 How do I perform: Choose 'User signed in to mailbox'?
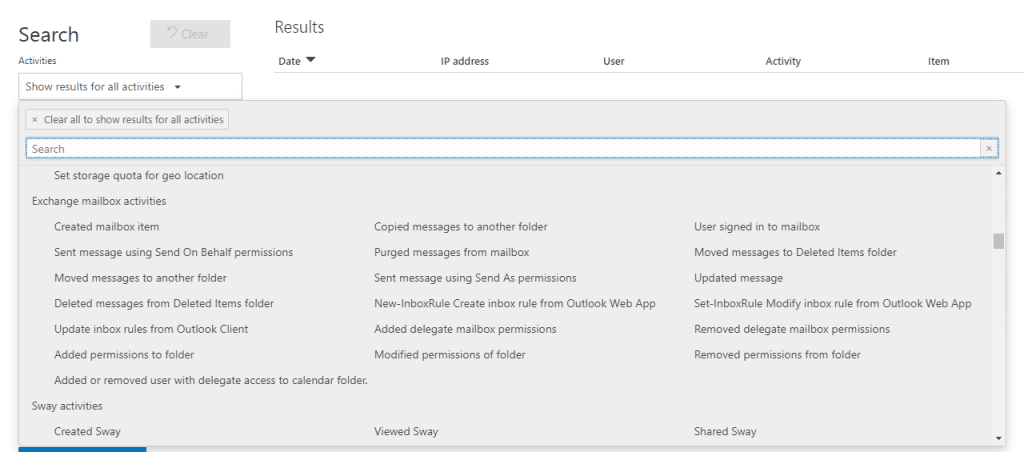point(757,227)
